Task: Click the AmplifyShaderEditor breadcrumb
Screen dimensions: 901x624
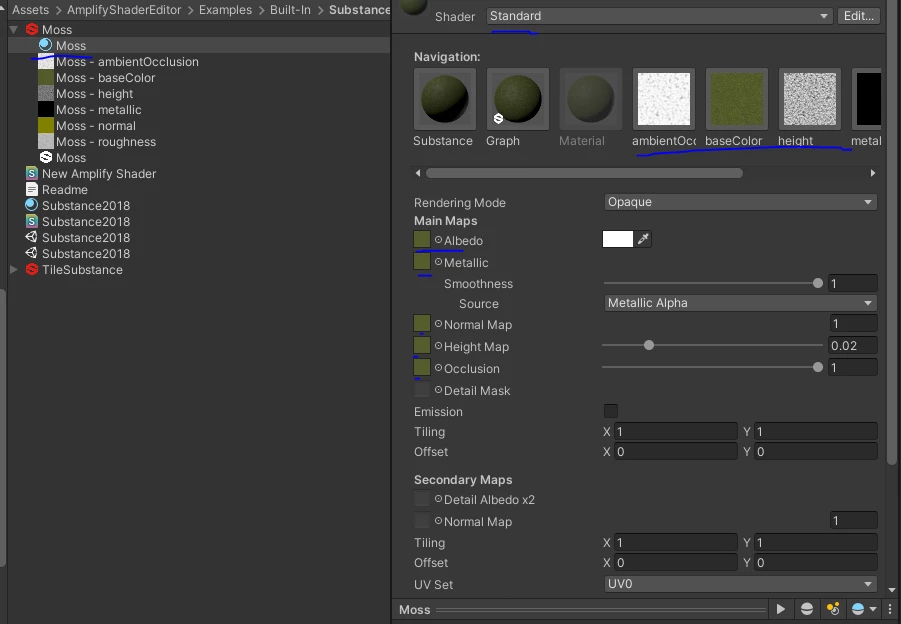Action: coord(124,10)
